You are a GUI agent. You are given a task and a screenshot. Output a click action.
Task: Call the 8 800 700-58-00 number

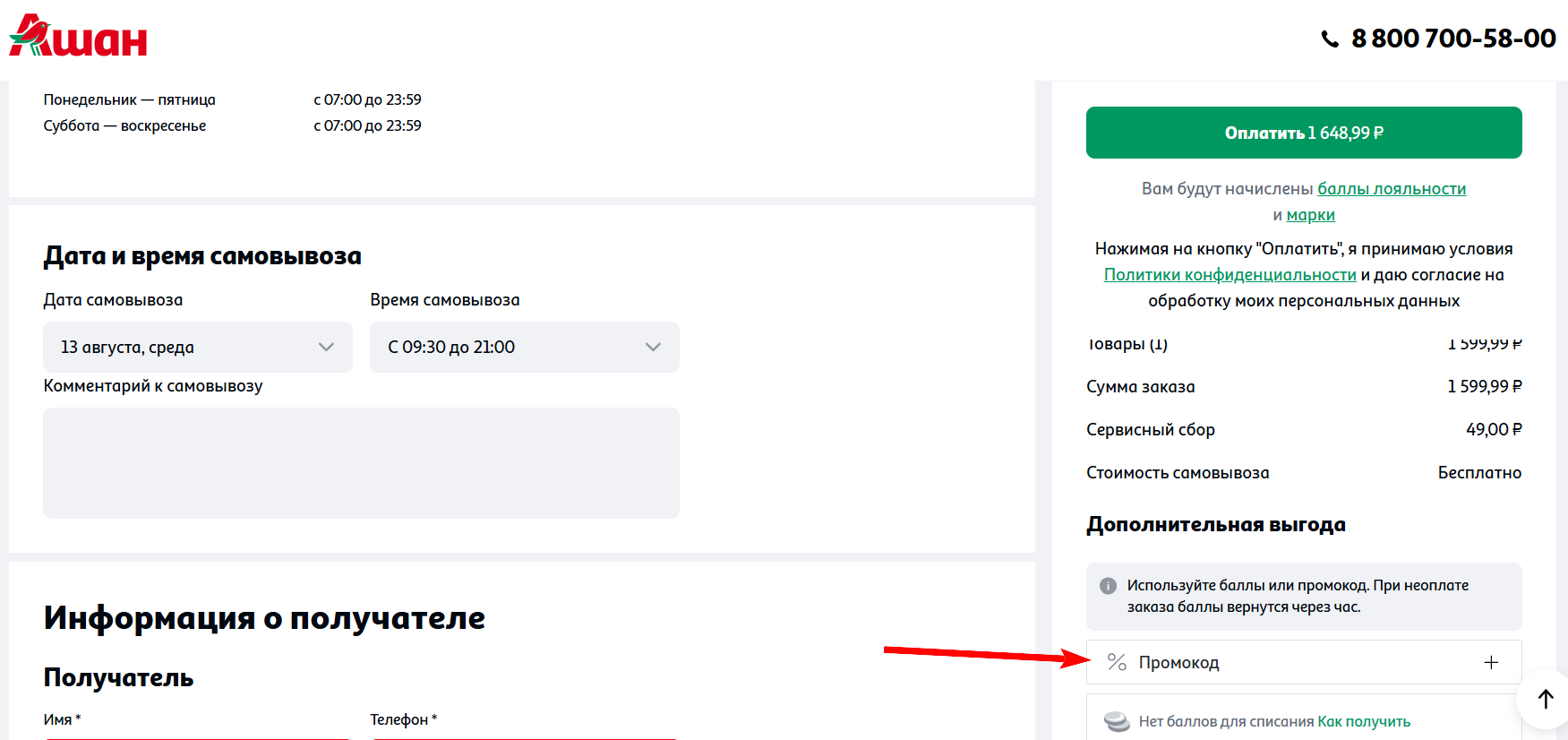click(1452, 39)
